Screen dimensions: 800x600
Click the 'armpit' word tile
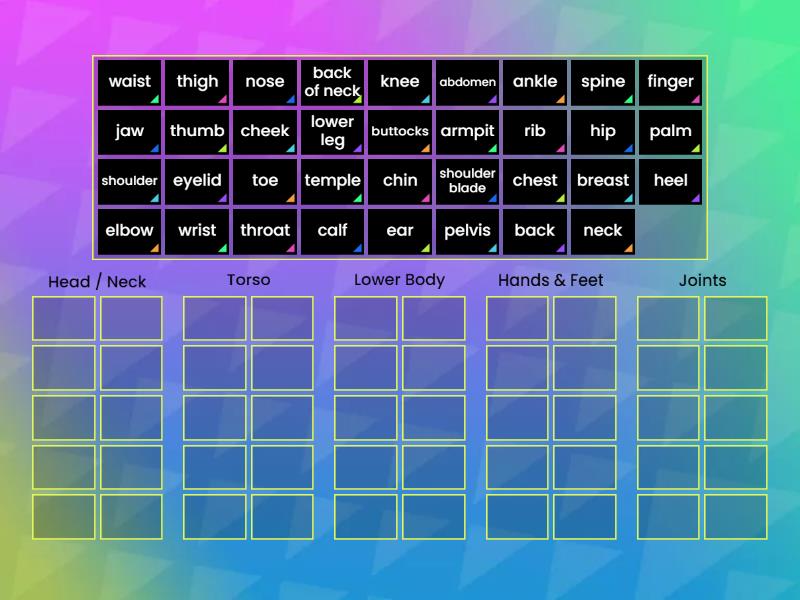(467, 132)
